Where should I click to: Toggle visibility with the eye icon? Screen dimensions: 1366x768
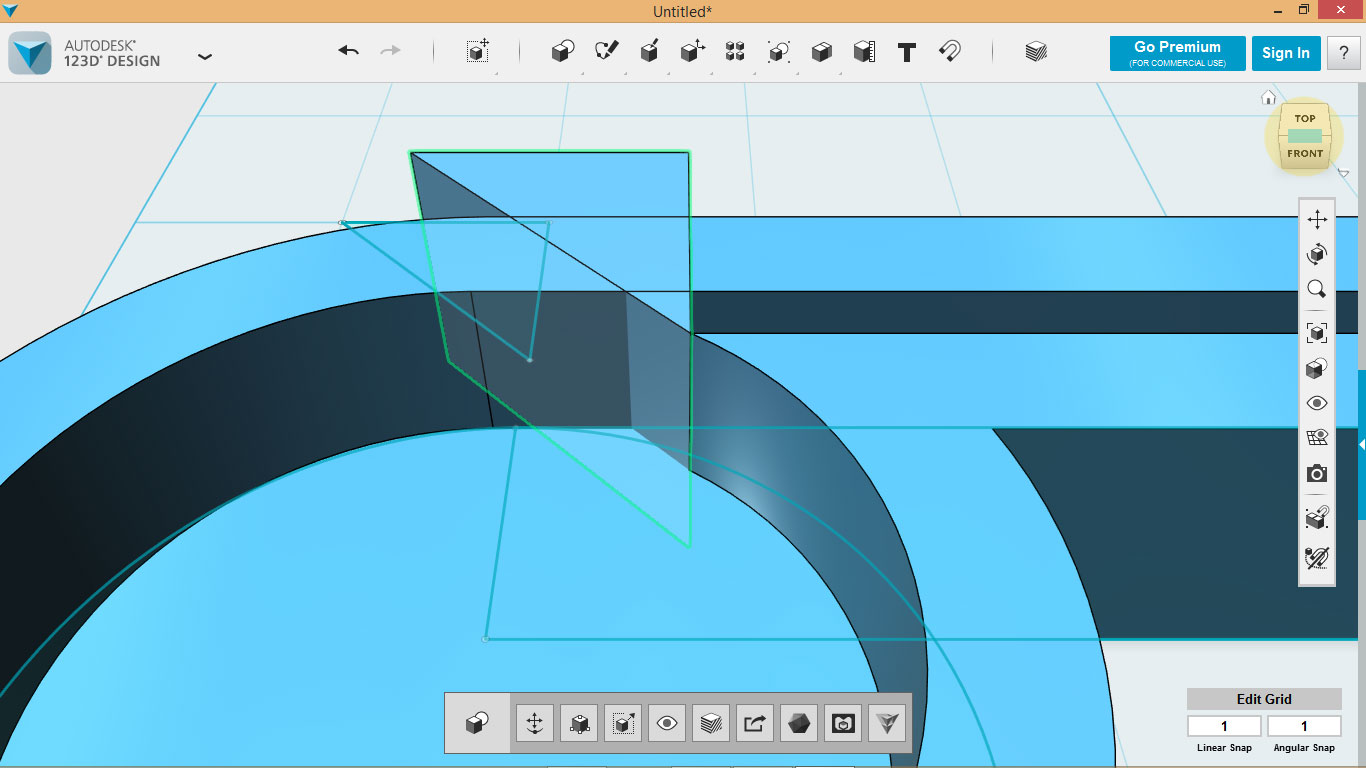[x=1317, y=402]
